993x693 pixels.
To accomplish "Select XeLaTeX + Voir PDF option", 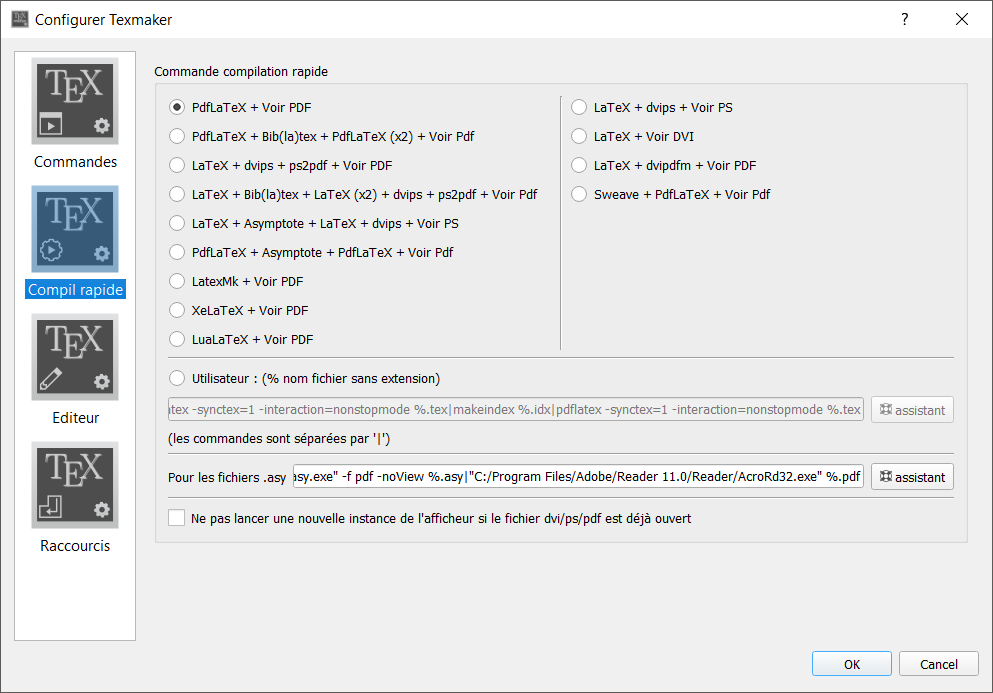I will pyautogui.click(x=177, y=310).
